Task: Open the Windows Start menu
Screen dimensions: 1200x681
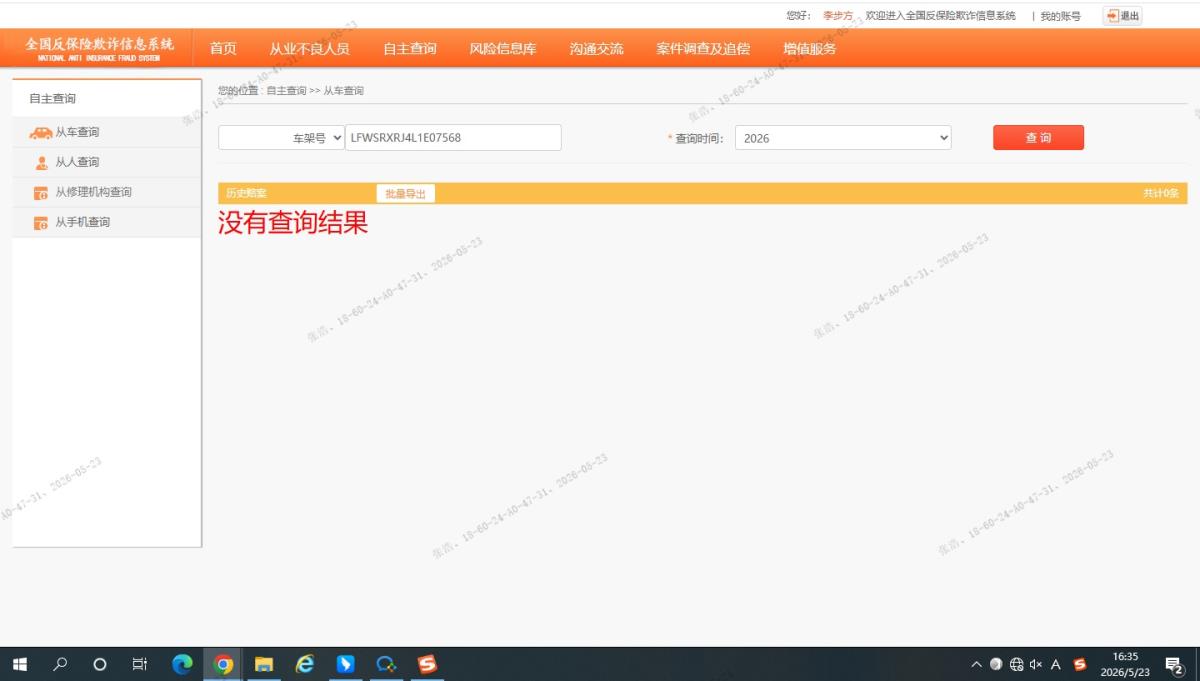Action: click(20, 664)
